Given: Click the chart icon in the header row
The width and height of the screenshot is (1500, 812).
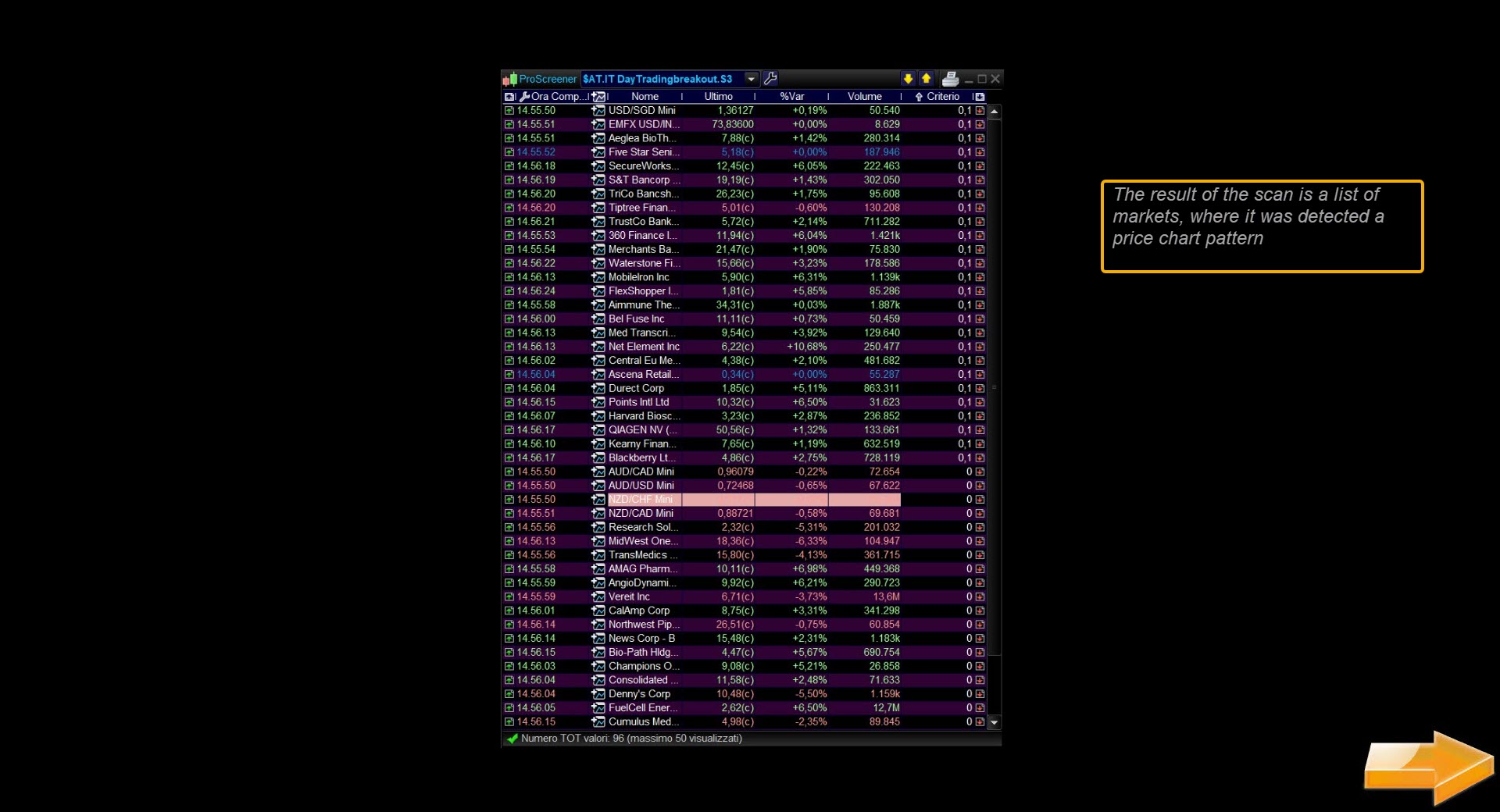Looking at the screenshot, I should pos(598,97).
